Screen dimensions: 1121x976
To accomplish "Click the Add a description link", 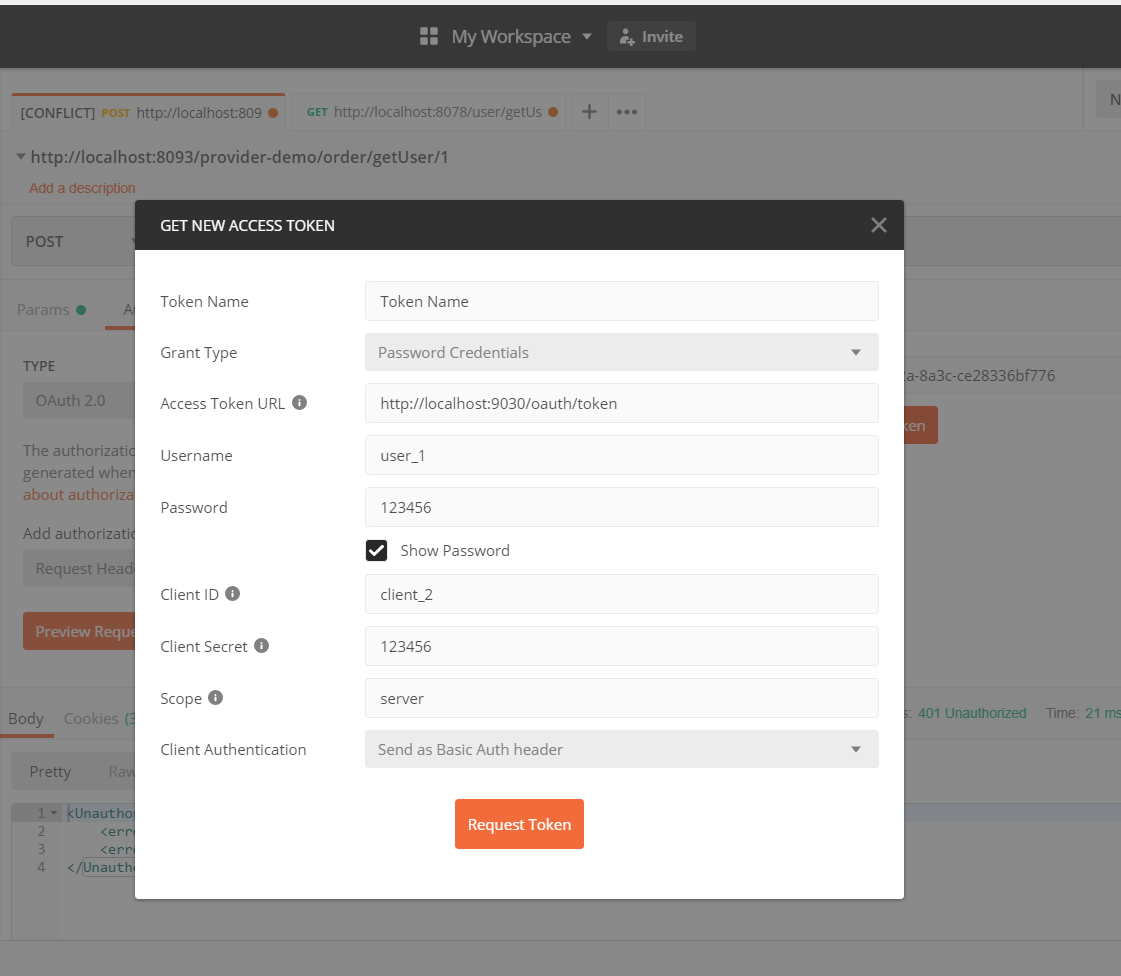I will [82, 188].
